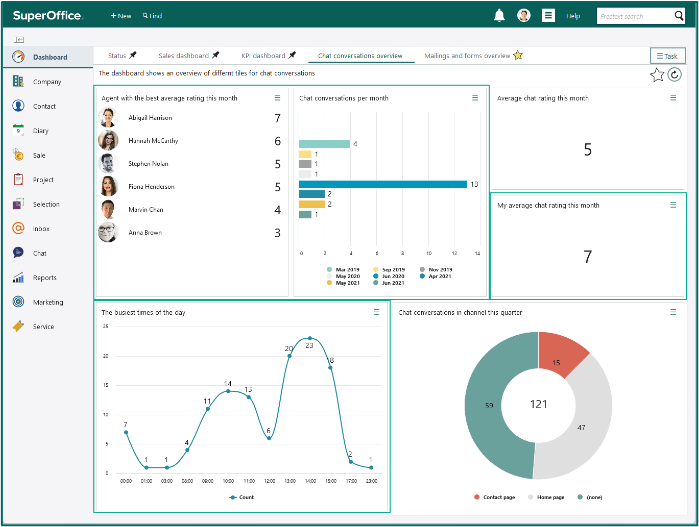Go to the Inbox navigator icon

click(x=18, y=228)
